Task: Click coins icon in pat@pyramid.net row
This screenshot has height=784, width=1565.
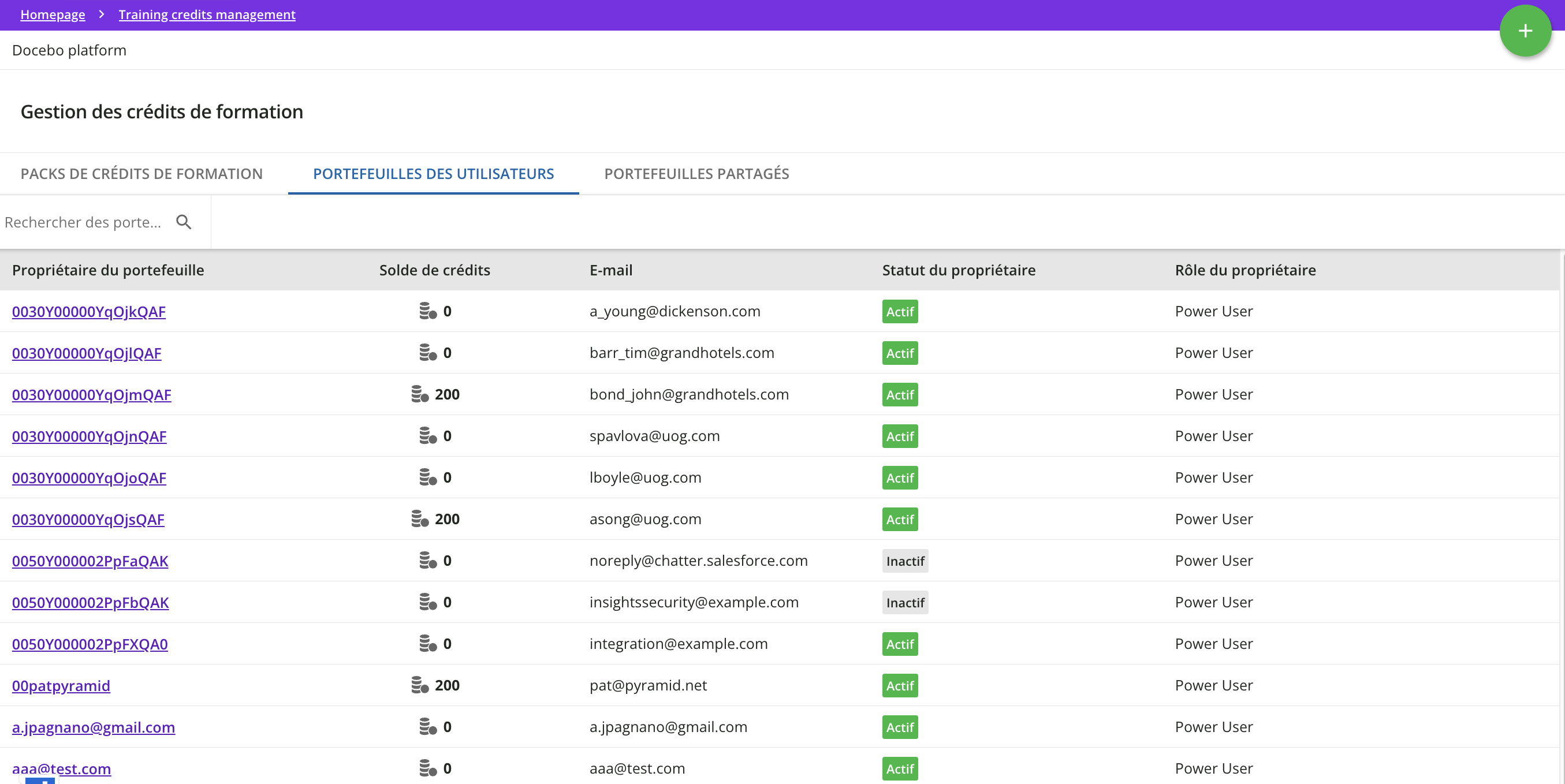Action: click(x=420, y=685)
